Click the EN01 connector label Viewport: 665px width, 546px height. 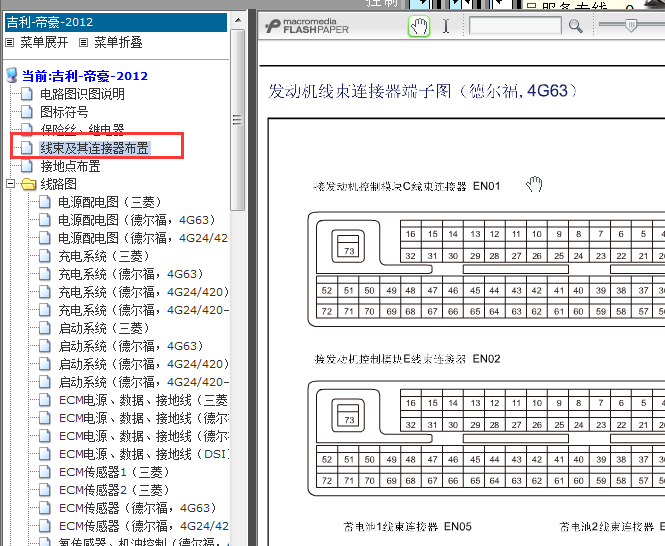pyautogui.click(x=486, y=186)
